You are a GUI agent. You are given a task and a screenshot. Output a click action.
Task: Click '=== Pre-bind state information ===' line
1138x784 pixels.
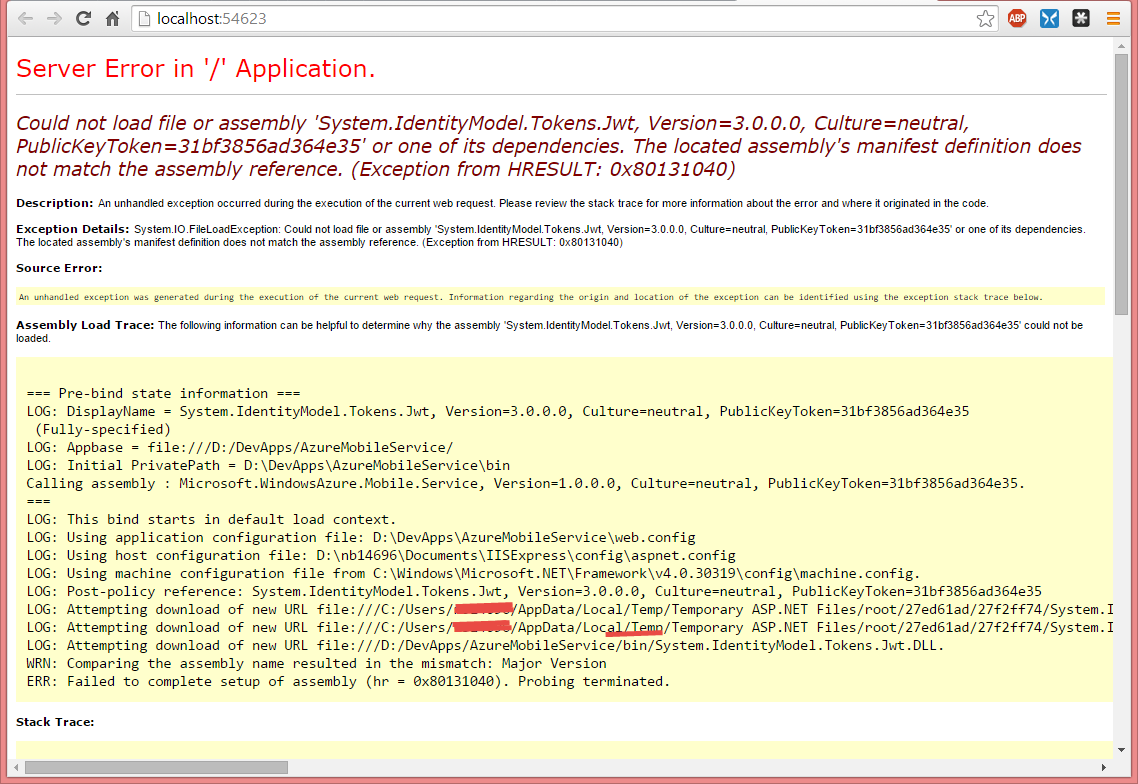coord(163,393)
